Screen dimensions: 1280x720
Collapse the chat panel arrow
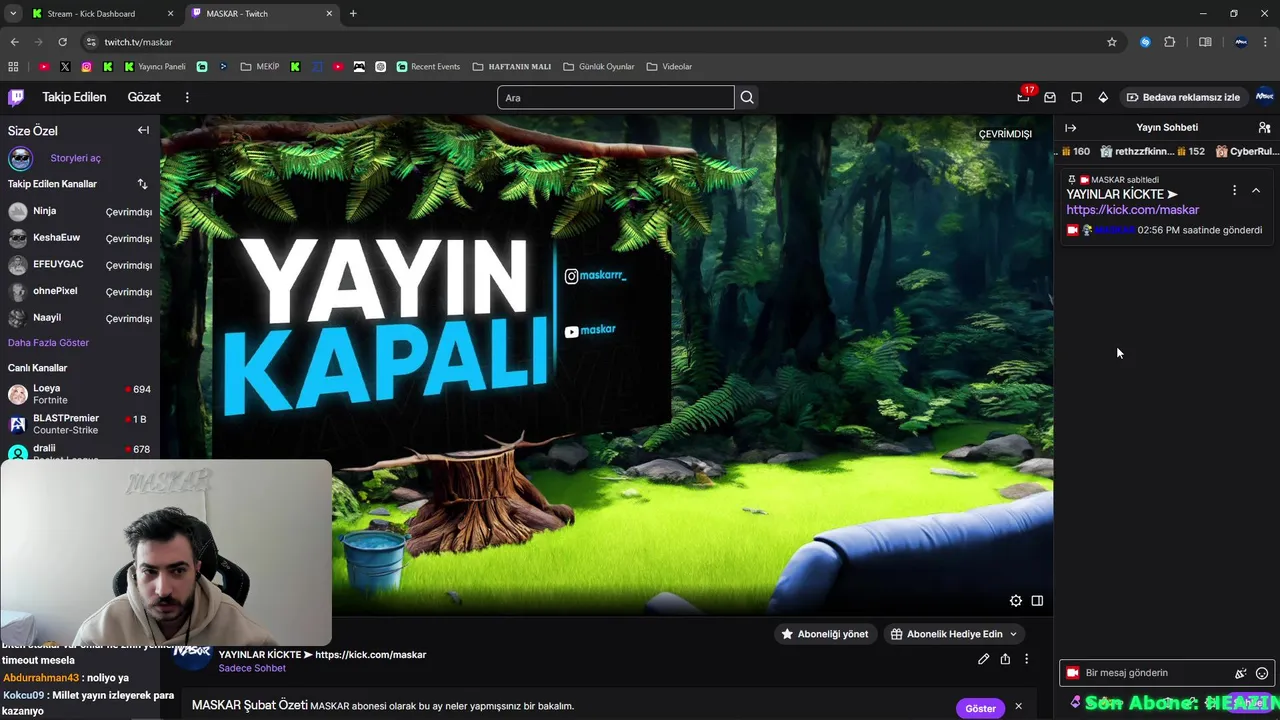[1070, 128]
